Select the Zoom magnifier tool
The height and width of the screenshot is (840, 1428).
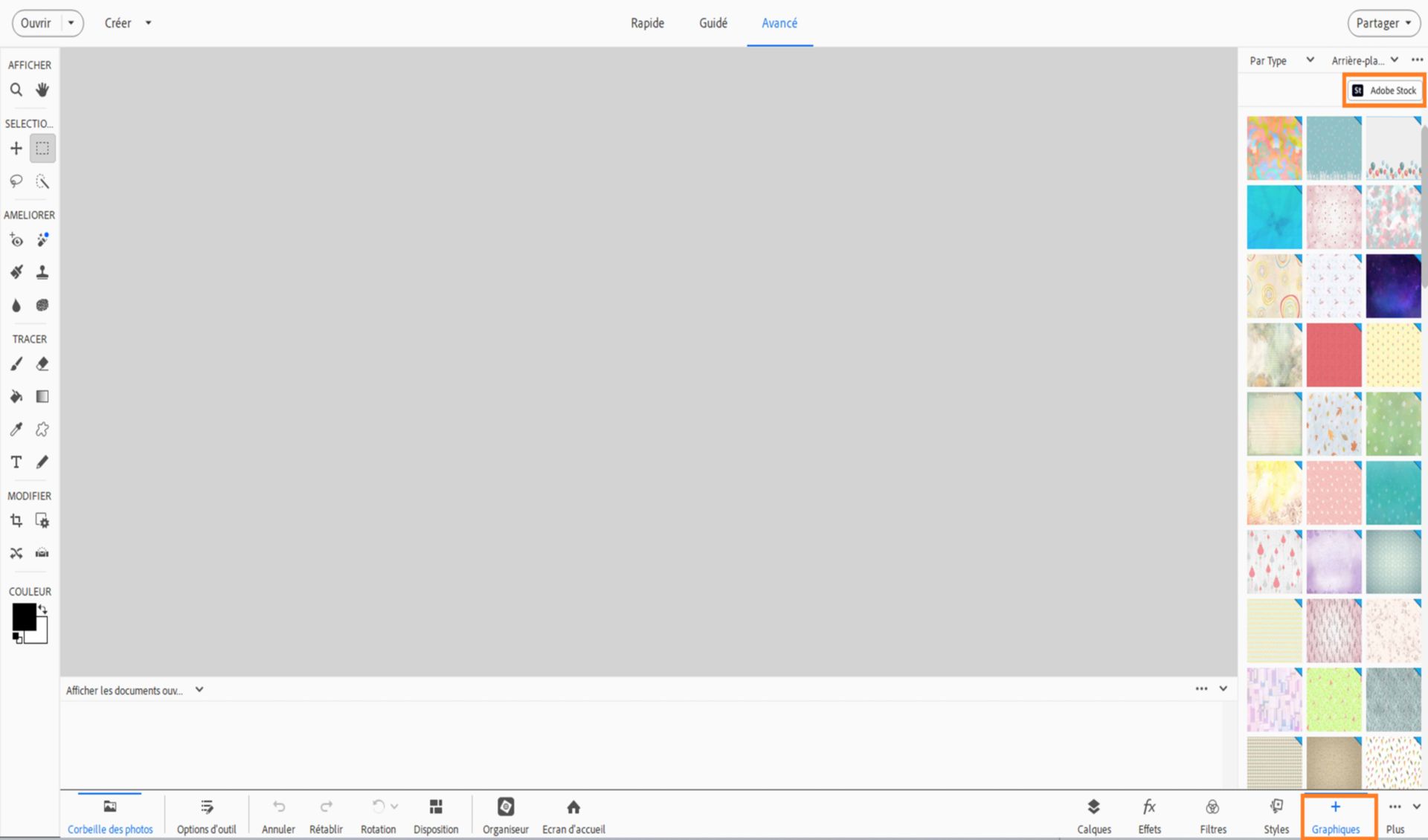[x=16, y=90]
